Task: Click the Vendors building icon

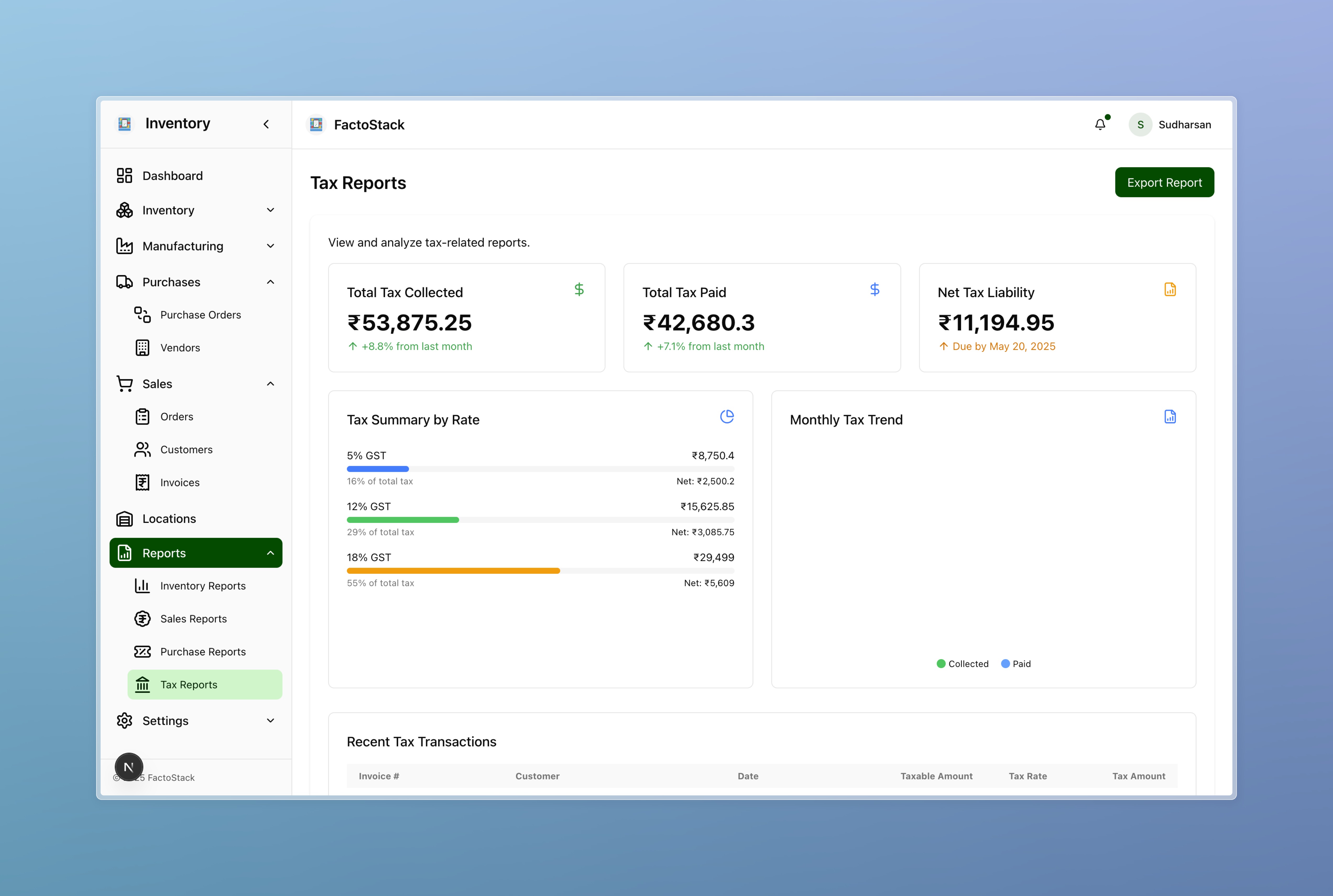Action: click(x=142, y=347)
